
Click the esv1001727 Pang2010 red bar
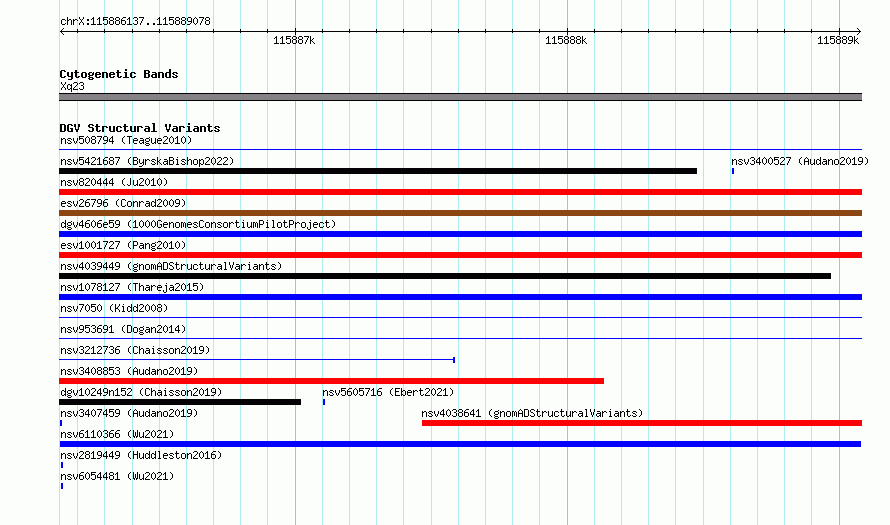(x=460, y=255)
